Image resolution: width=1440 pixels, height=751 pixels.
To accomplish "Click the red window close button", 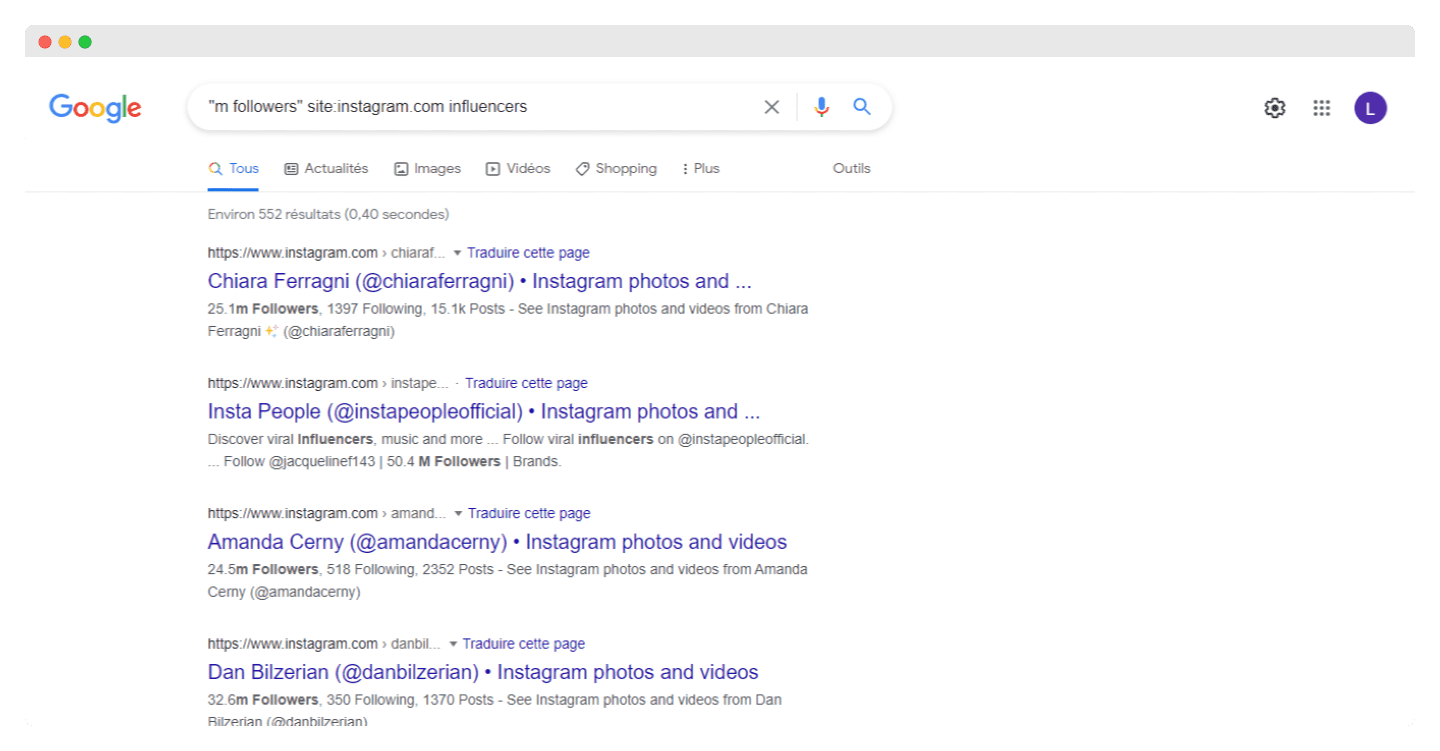I will (x=45, y=42).
